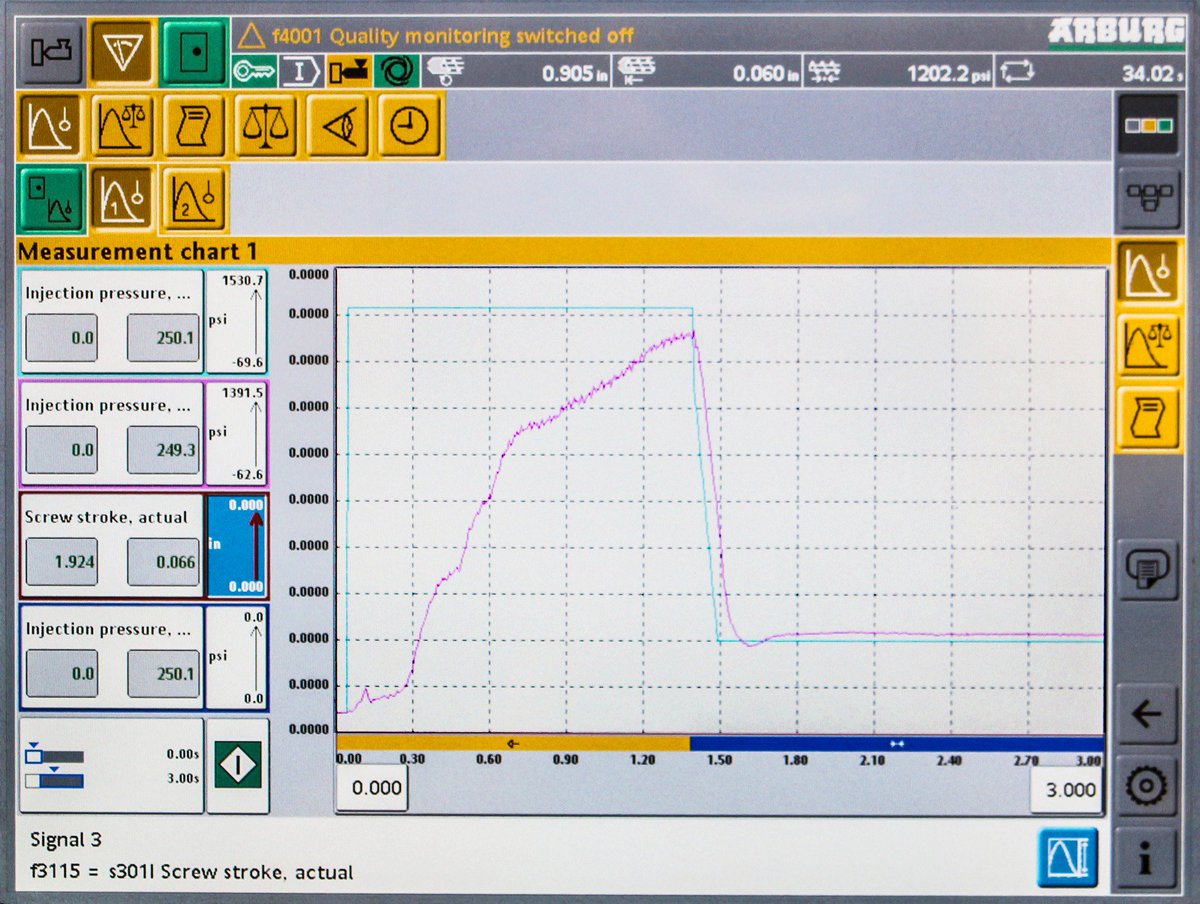Open the balance scales quality tab

tap(266, 125)
